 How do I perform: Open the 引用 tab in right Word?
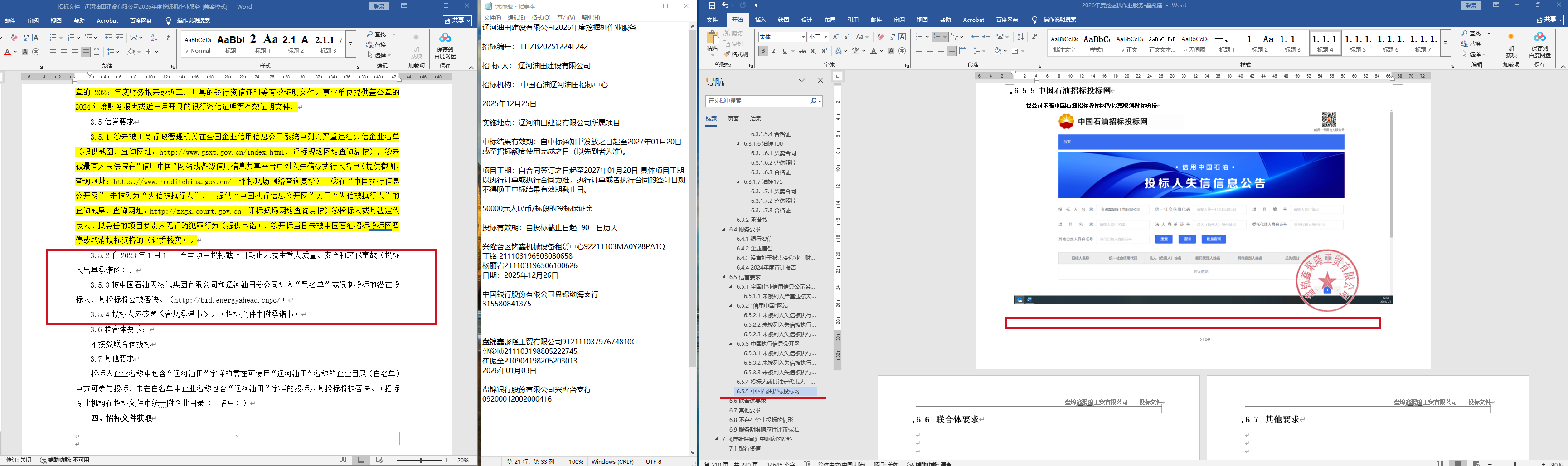853,20
